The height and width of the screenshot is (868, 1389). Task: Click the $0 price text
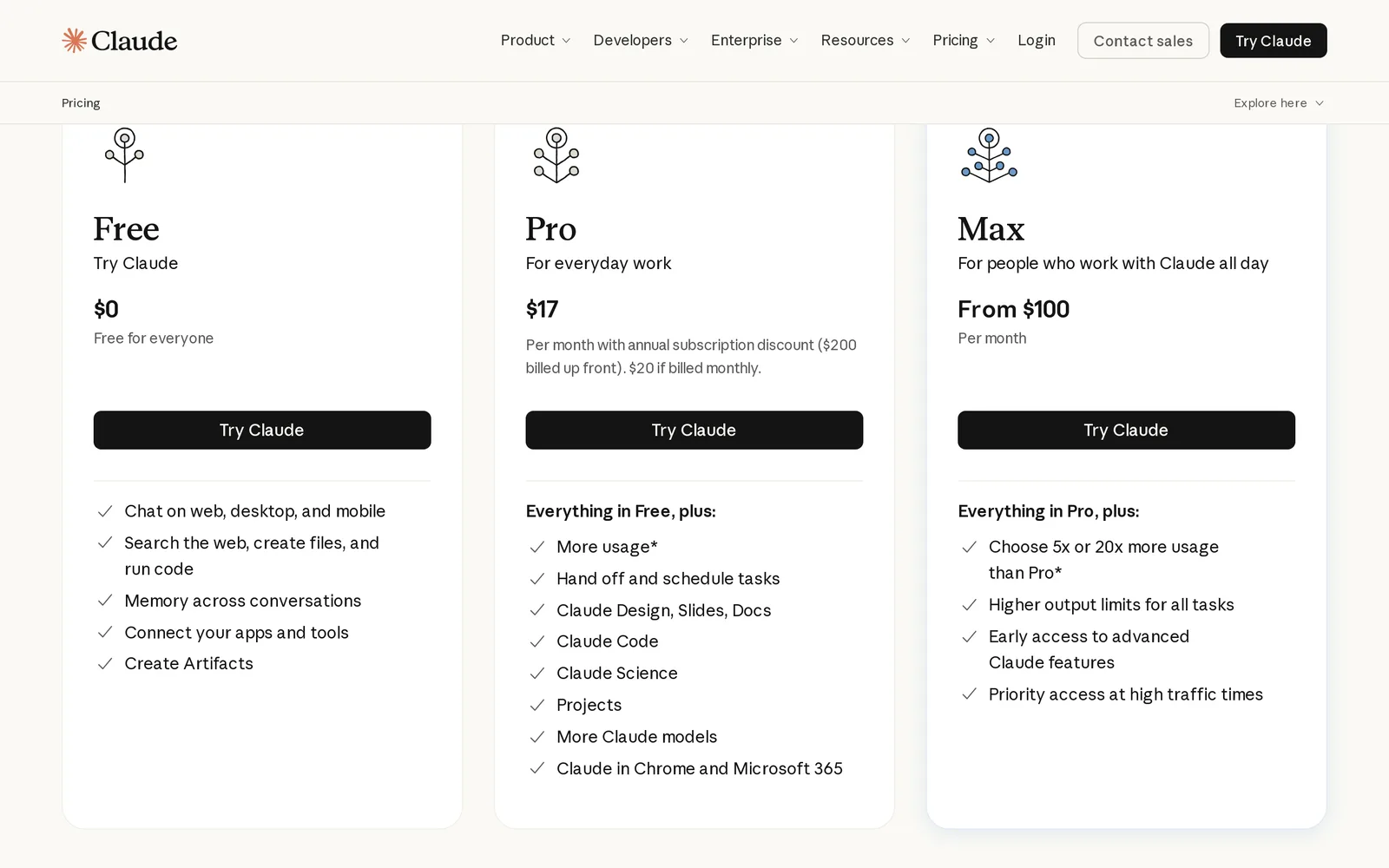point(106,309)
